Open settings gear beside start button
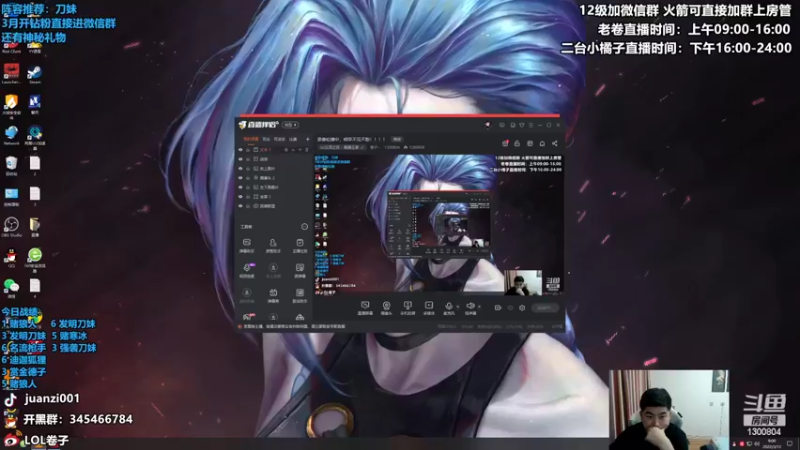 point(522,308)
